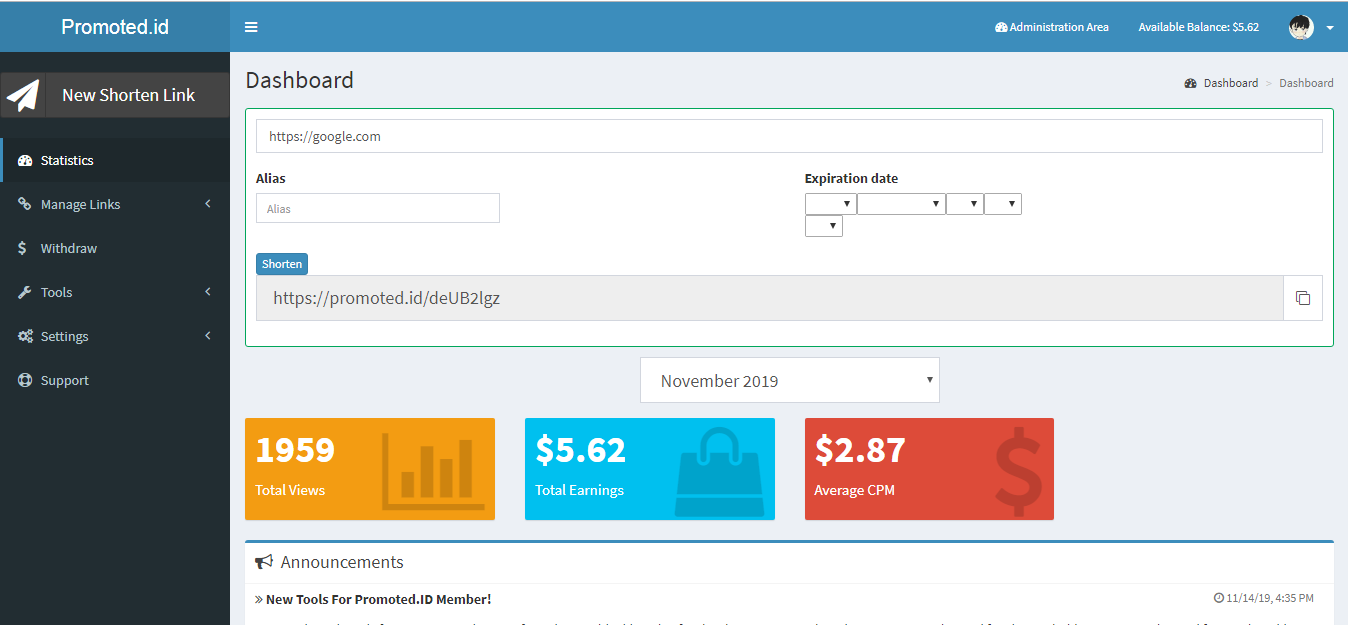The image size is (1348, 625).
Task: Open the fourth expiration date dropdown
Action: click(x=1003, y=204)
